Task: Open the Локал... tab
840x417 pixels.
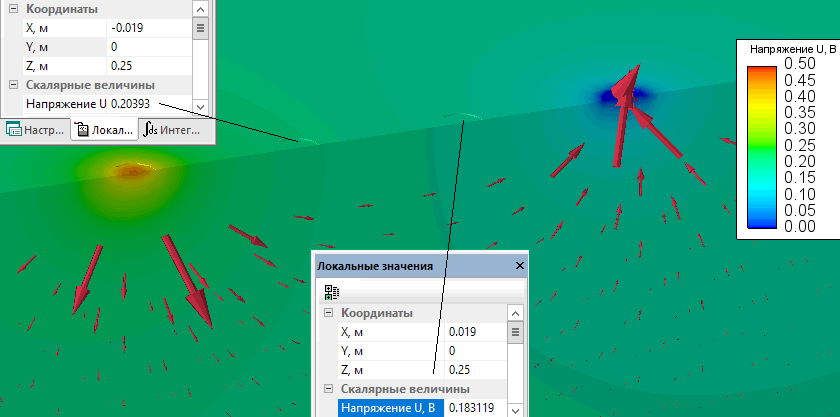Action: pos(103,130)
